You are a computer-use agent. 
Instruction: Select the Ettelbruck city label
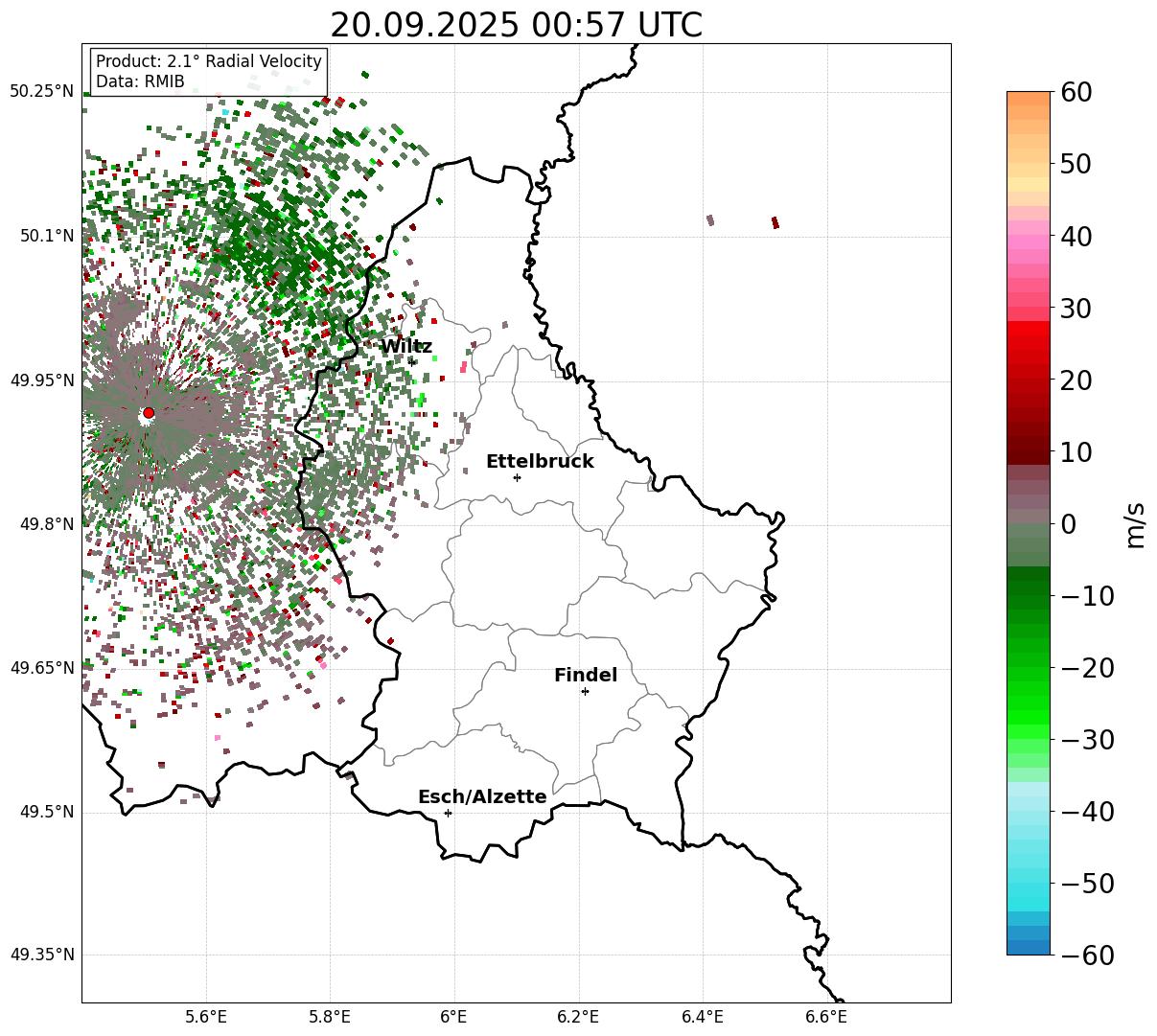[x=540, y=461]
